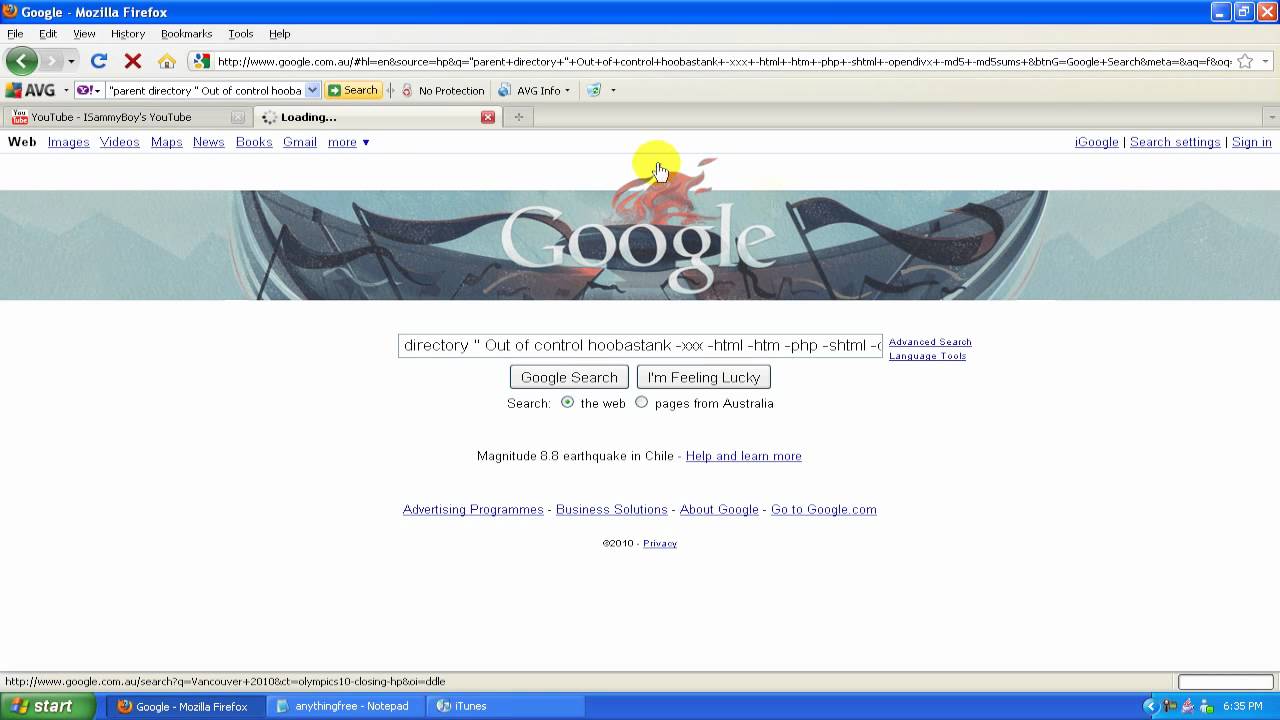
Task: Click the Forward navigation arrow
Action: click(x=51, y=61)
